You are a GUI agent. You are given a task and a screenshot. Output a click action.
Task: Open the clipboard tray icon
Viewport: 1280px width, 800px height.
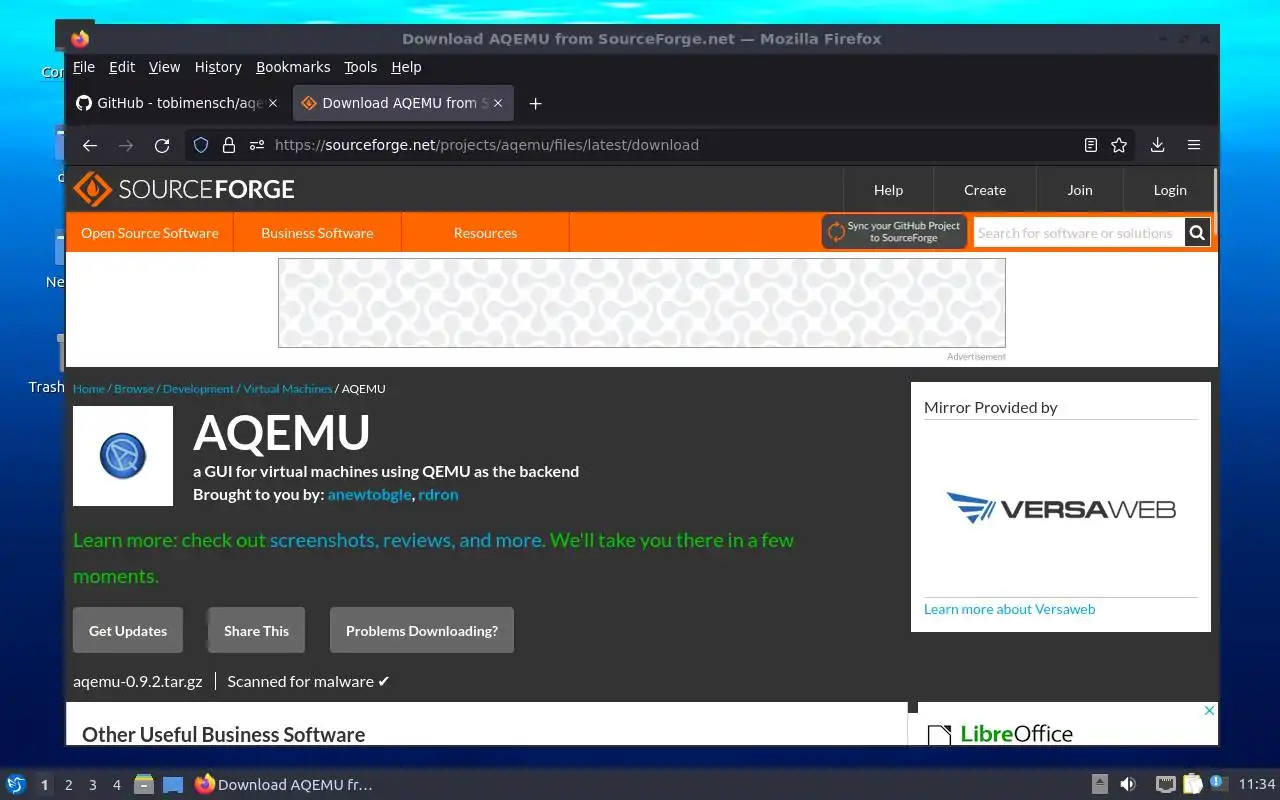(1192, 784)
